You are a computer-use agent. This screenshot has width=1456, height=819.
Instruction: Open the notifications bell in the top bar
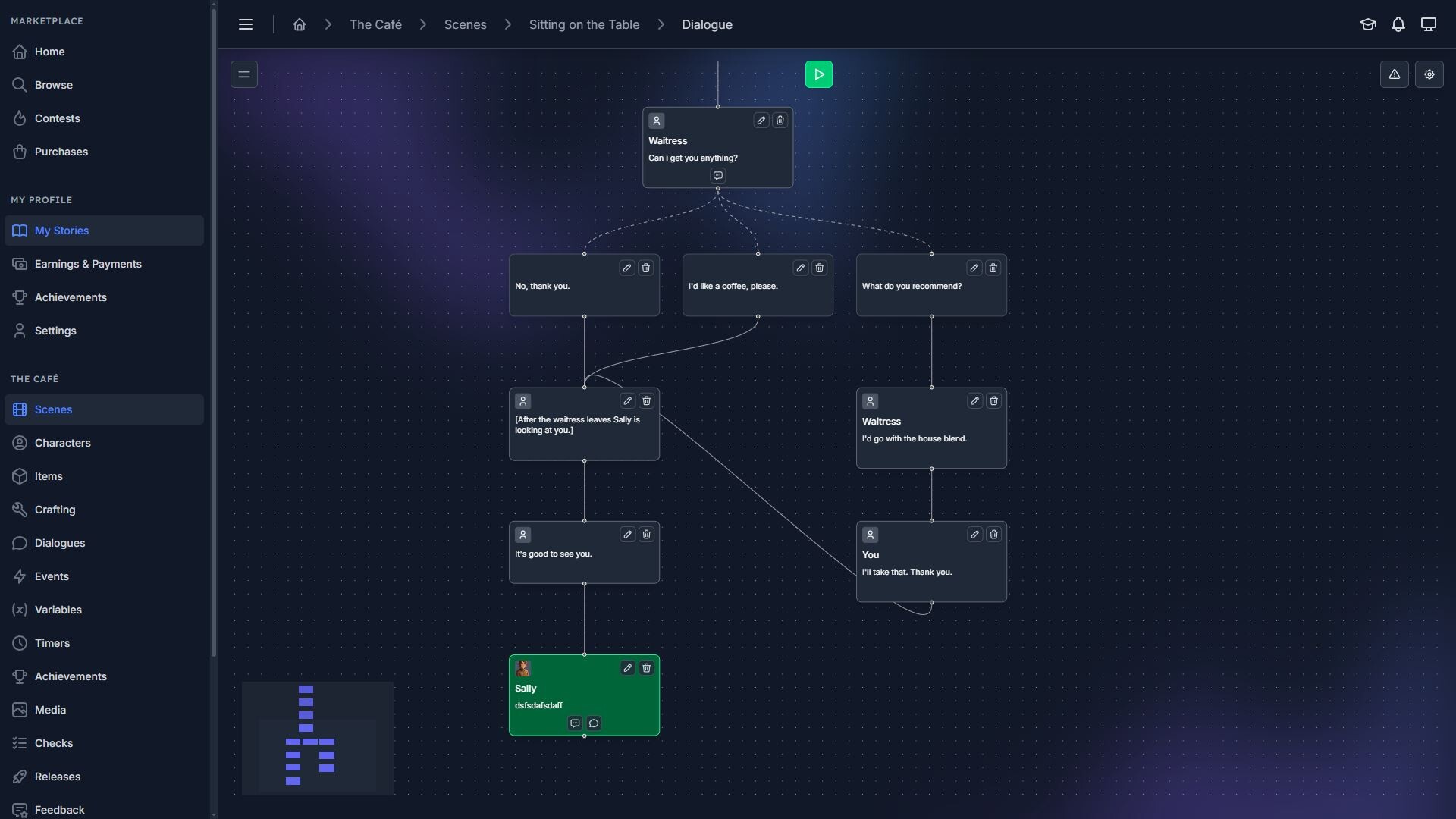[x=1398, y=24]
